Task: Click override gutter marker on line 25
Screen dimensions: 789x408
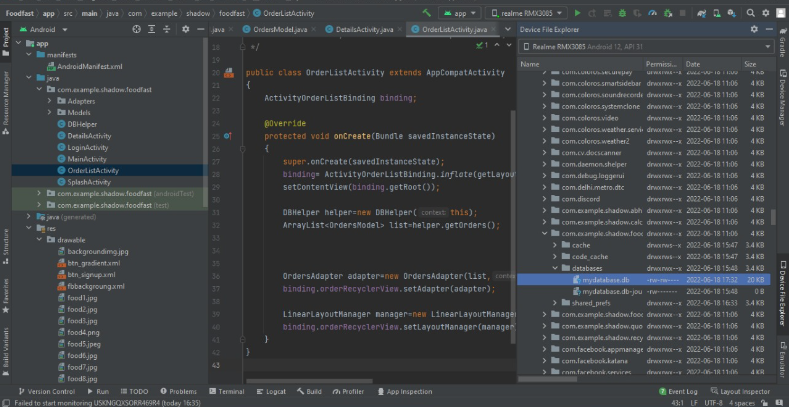Action: [x=227, y=136]
